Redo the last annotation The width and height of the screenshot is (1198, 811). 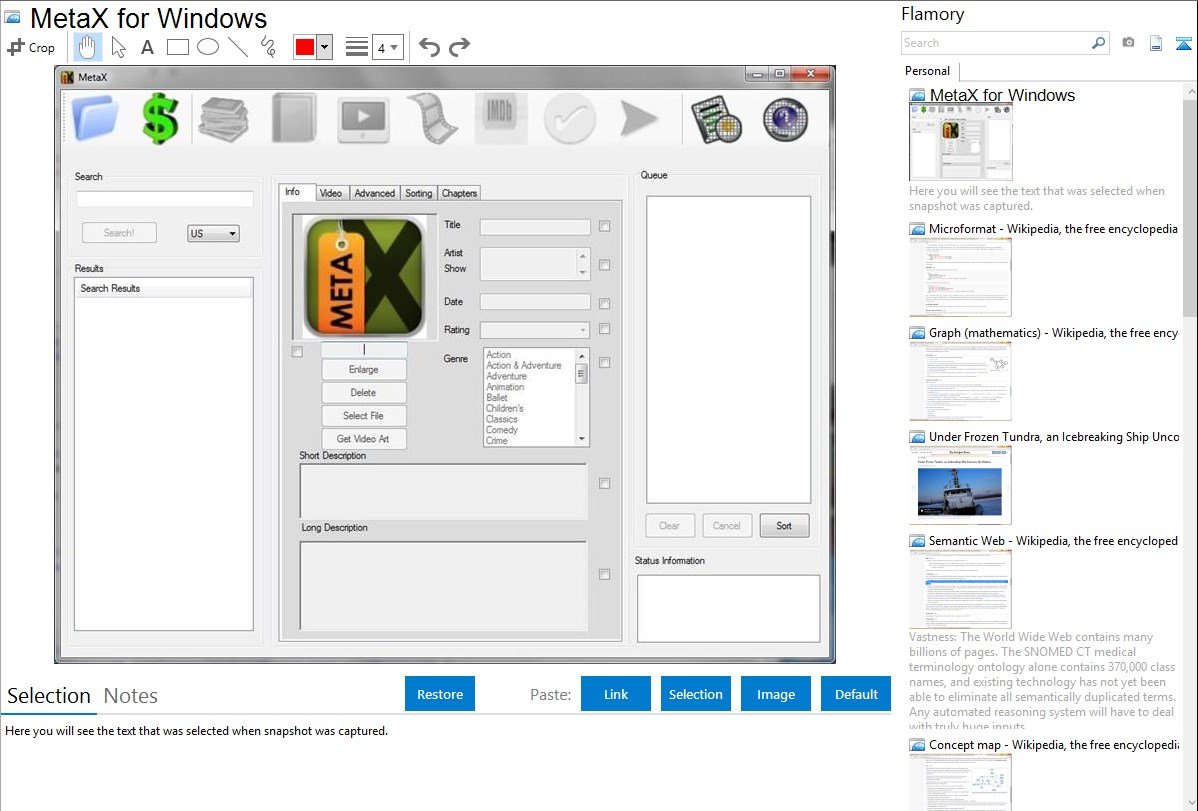click(459, 47)
